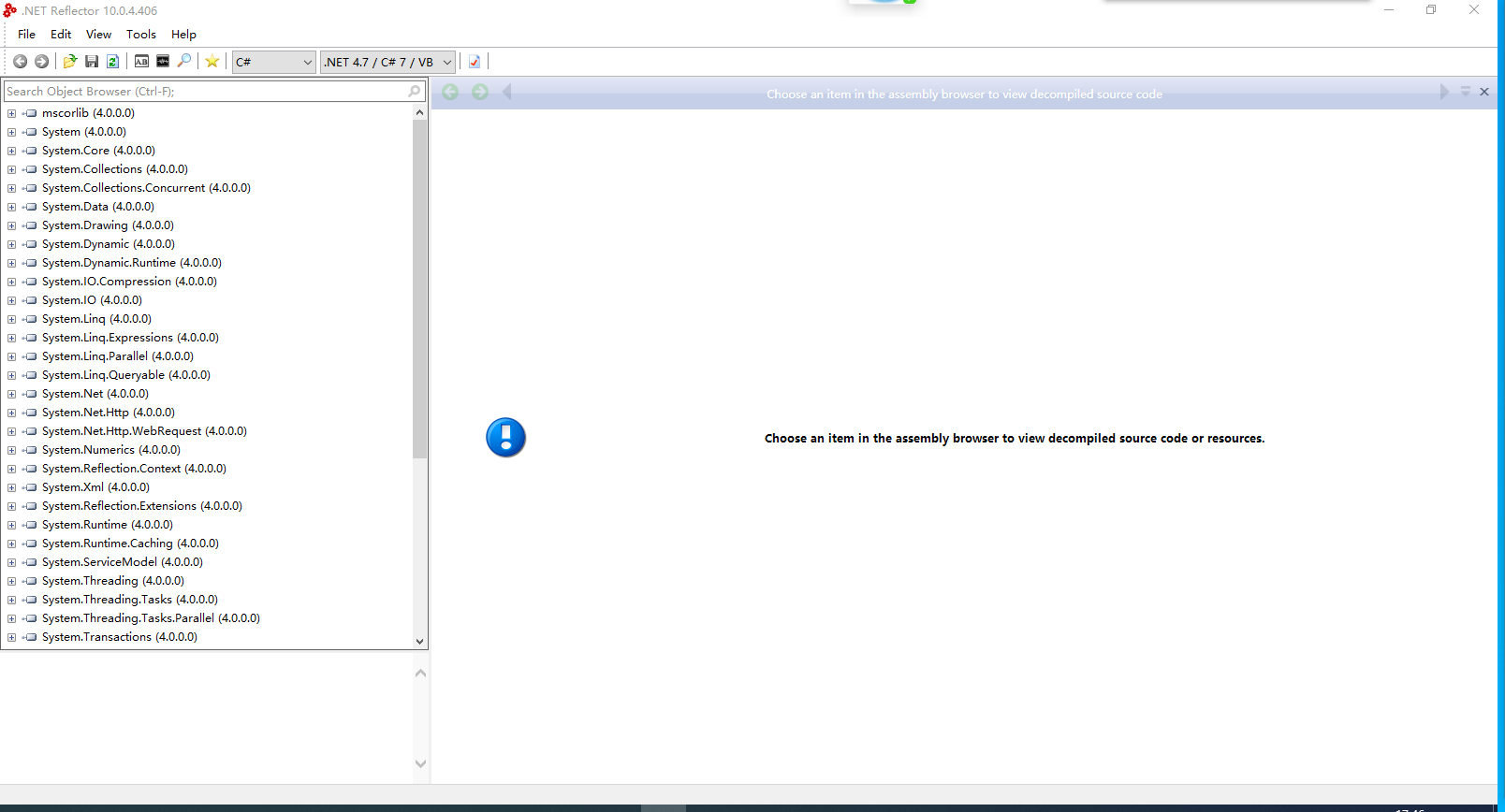
Task: Click the Save floppy disk icon
Action: [92, 62]
